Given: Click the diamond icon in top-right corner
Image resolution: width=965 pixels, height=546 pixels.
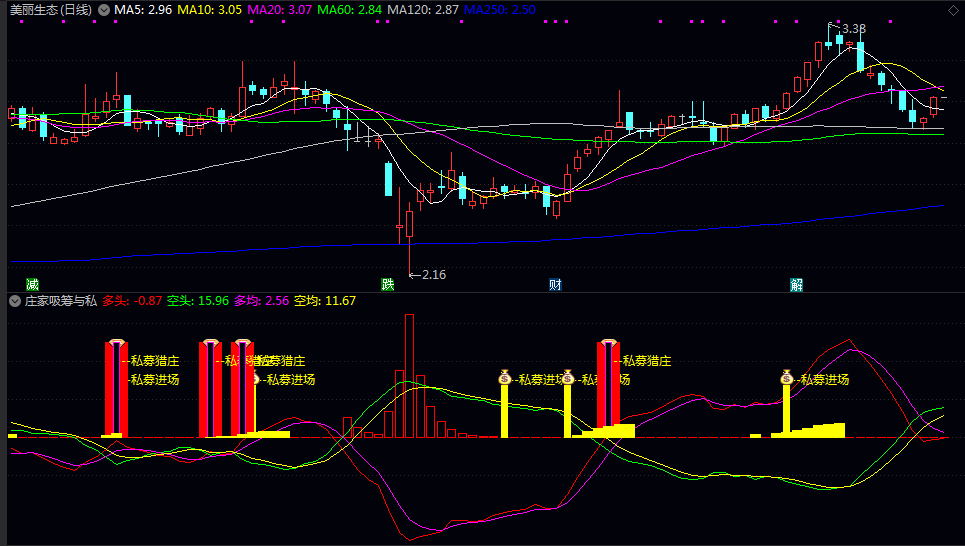Looking at the screenshot, I should 953,10.
